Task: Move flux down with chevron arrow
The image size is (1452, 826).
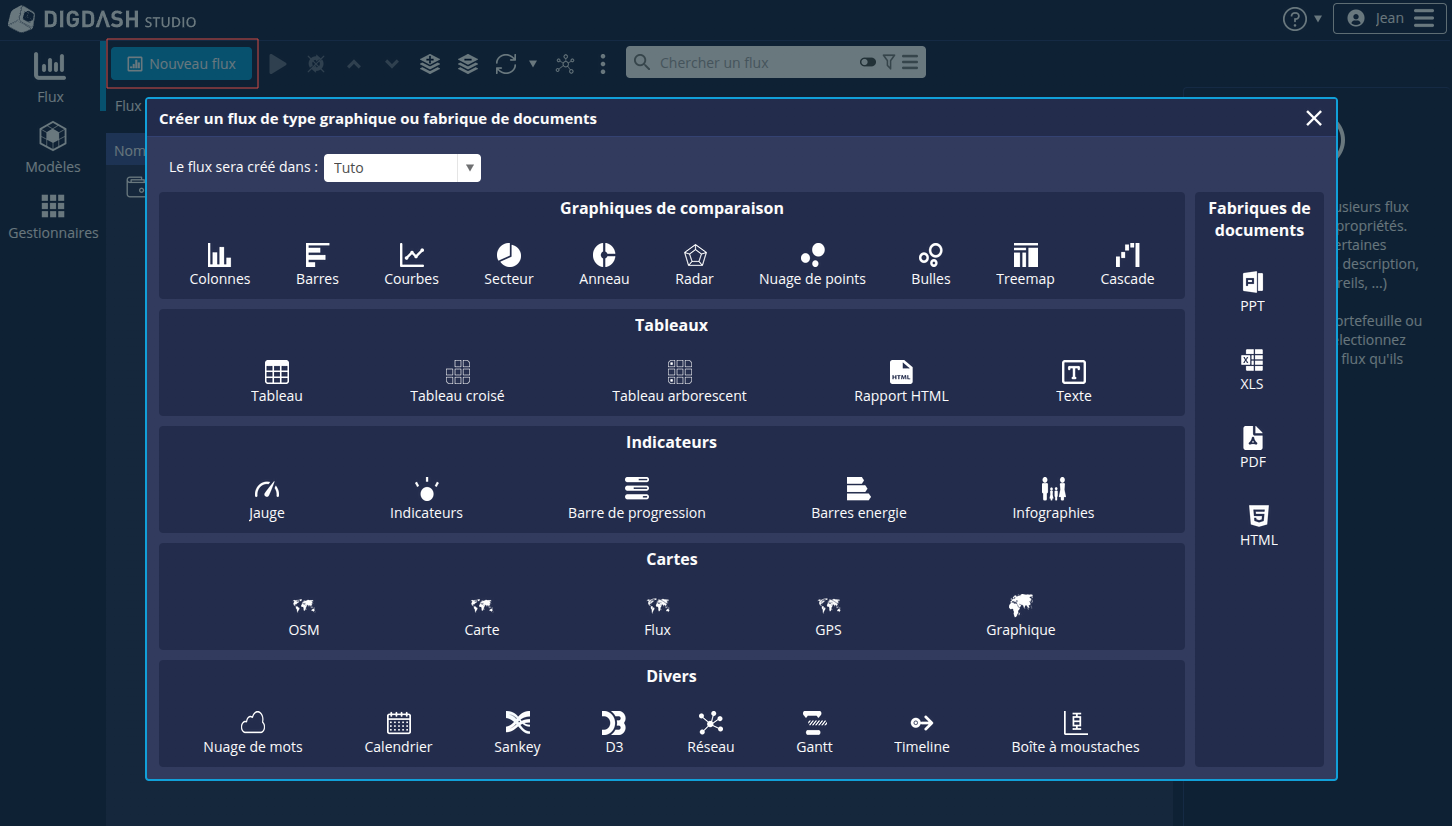Action: (392, 64)
